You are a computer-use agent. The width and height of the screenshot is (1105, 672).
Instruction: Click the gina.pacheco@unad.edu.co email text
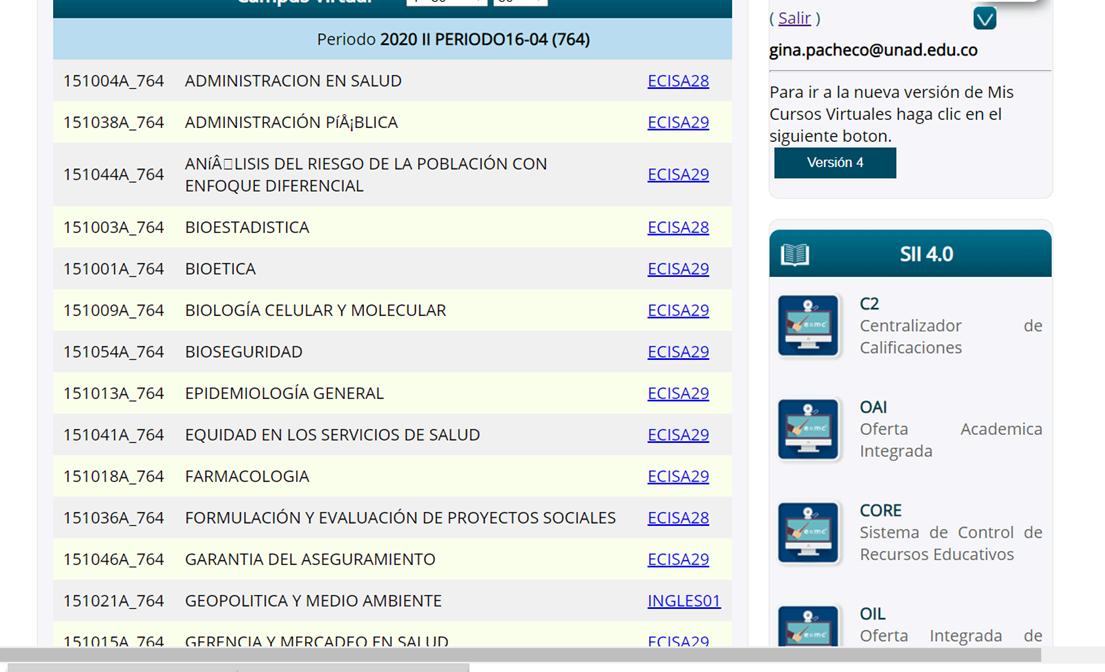[x=873, y=50]
